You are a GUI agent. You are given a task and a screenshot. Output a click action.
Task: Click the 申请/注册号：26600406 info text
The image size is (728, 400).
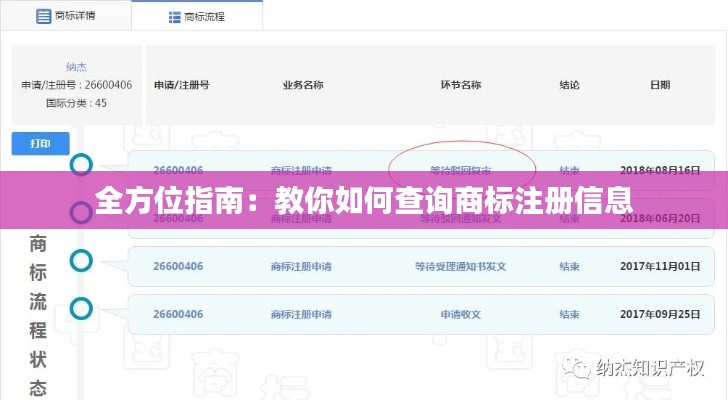click(x=77, y=85)
